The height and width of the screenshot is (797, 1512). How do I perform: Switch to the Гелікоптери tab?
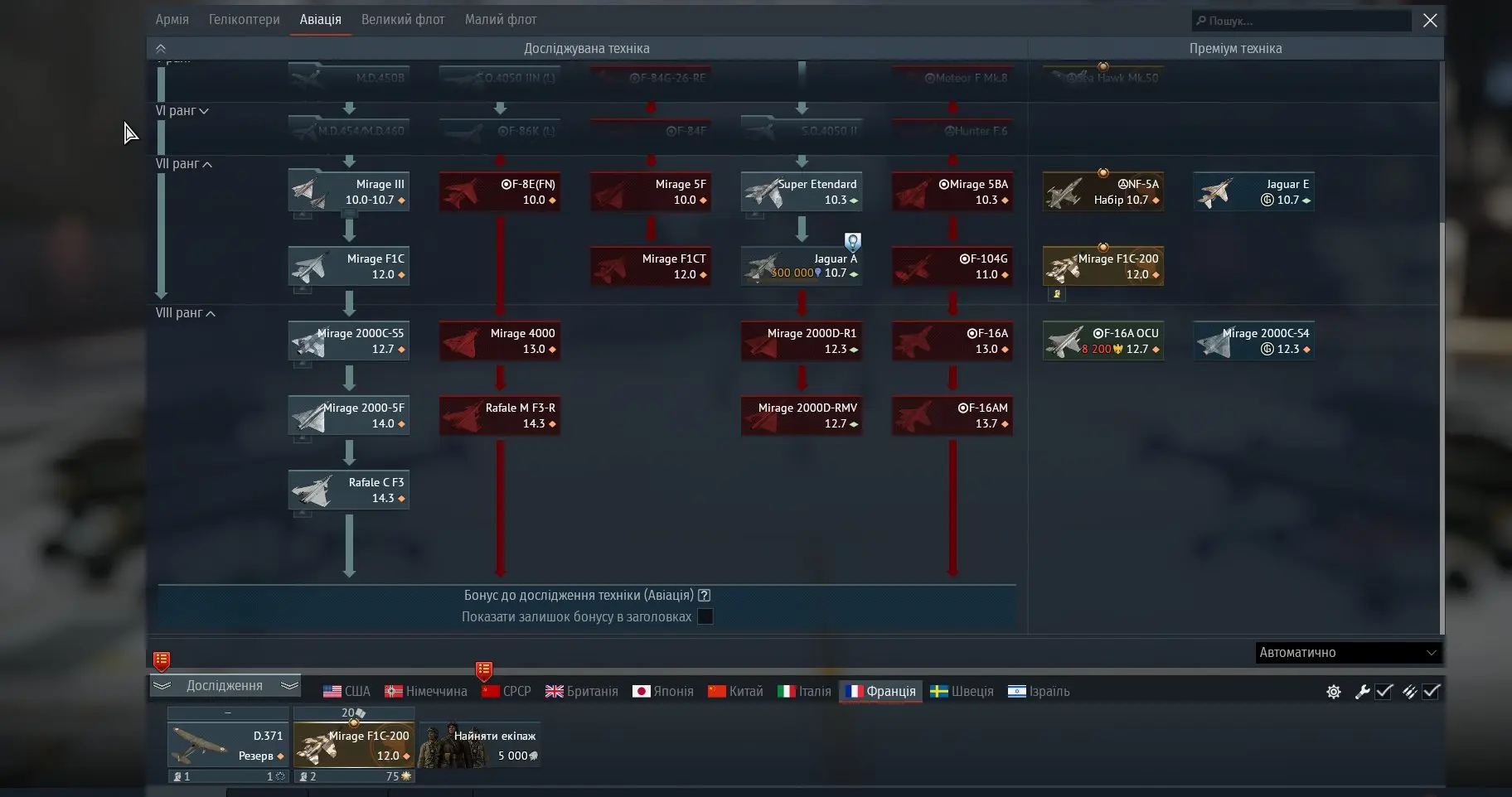tap(245, 19)
